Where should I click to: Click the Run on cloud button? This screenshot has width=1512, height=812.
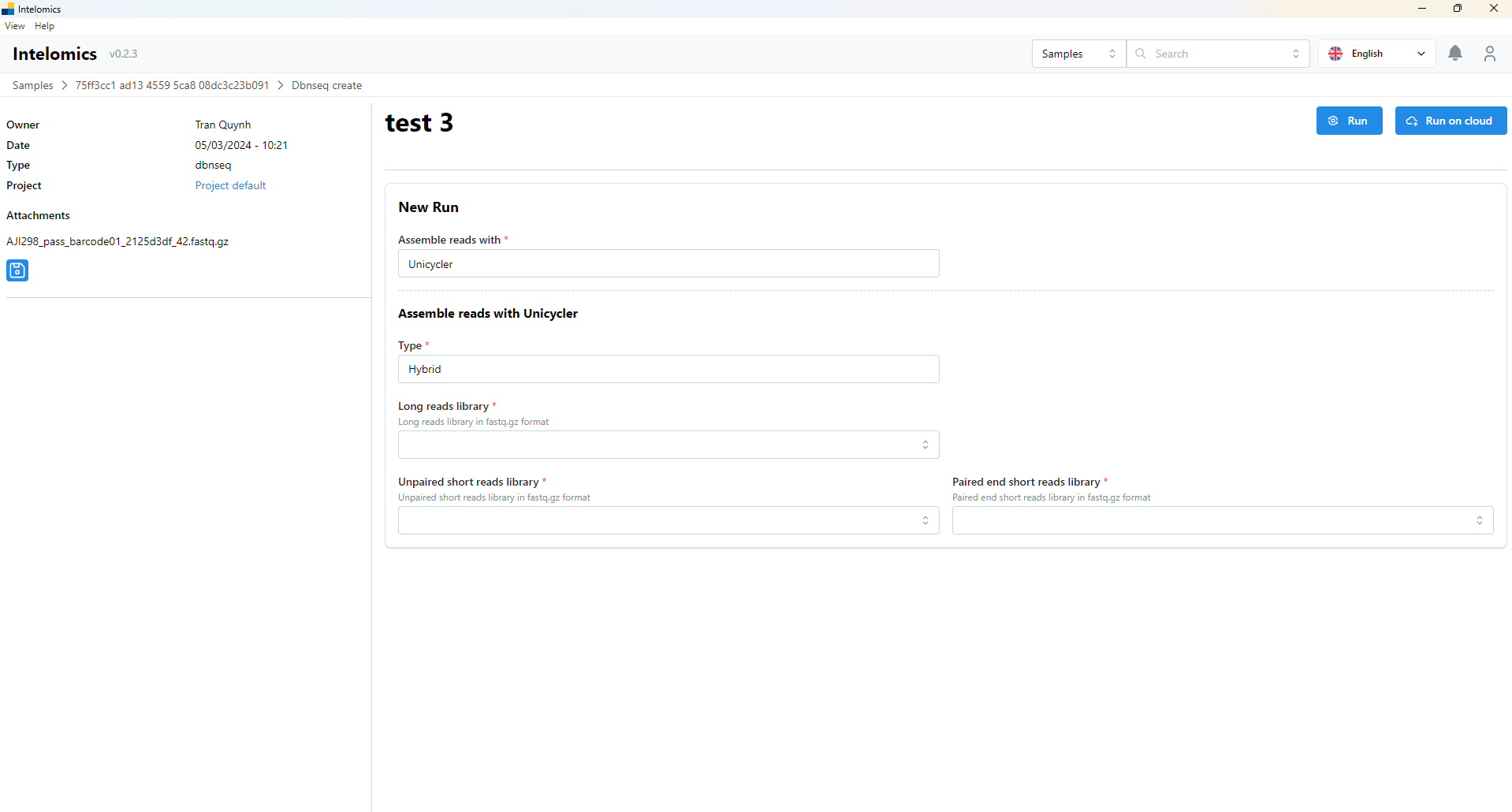point(1451,121)
